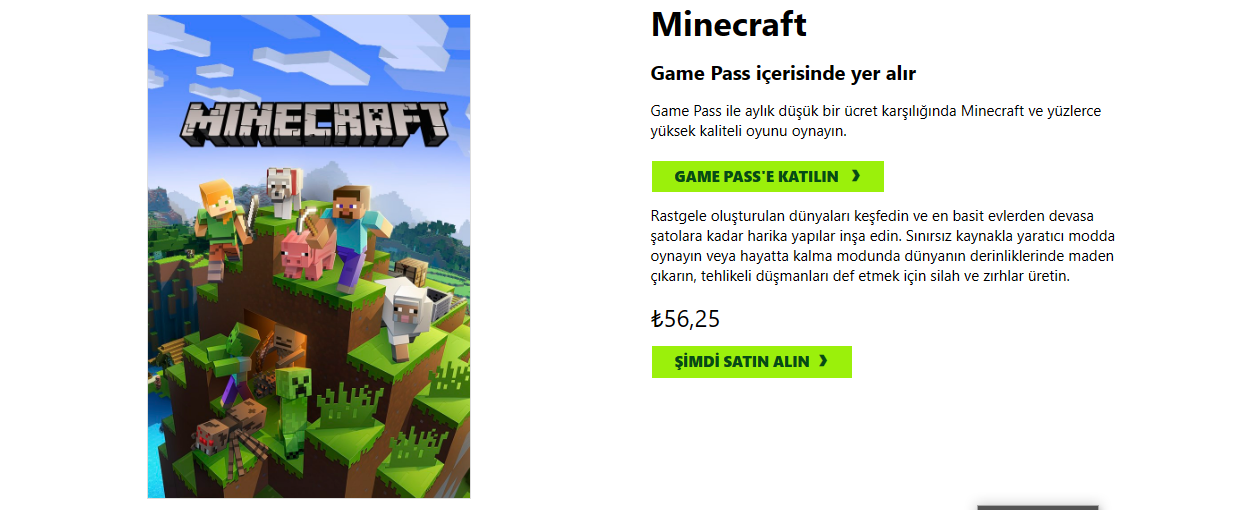Click the ŞİMDİ SATIN ALIN button
This screenshot has height=510, width=1253.
(x=751, y=362)
